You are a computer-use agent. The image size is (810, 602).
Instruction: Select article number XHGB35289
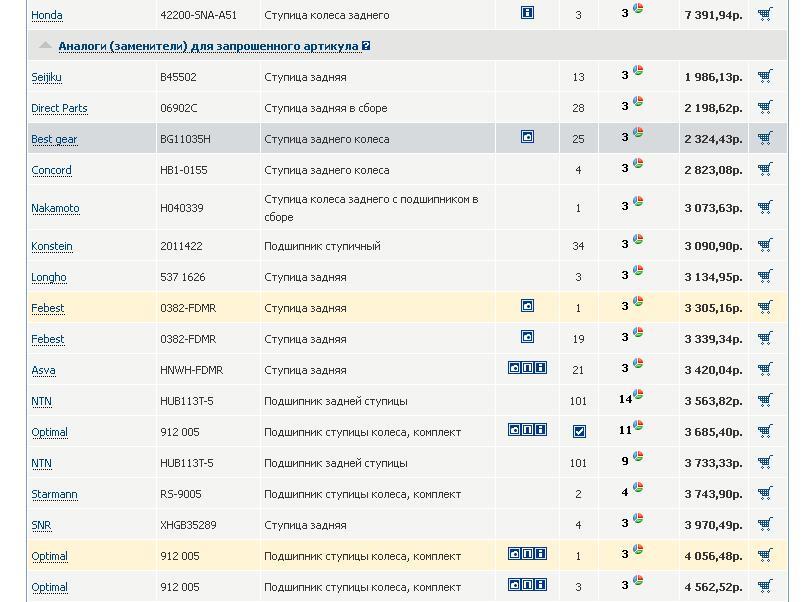pos(189,526)
